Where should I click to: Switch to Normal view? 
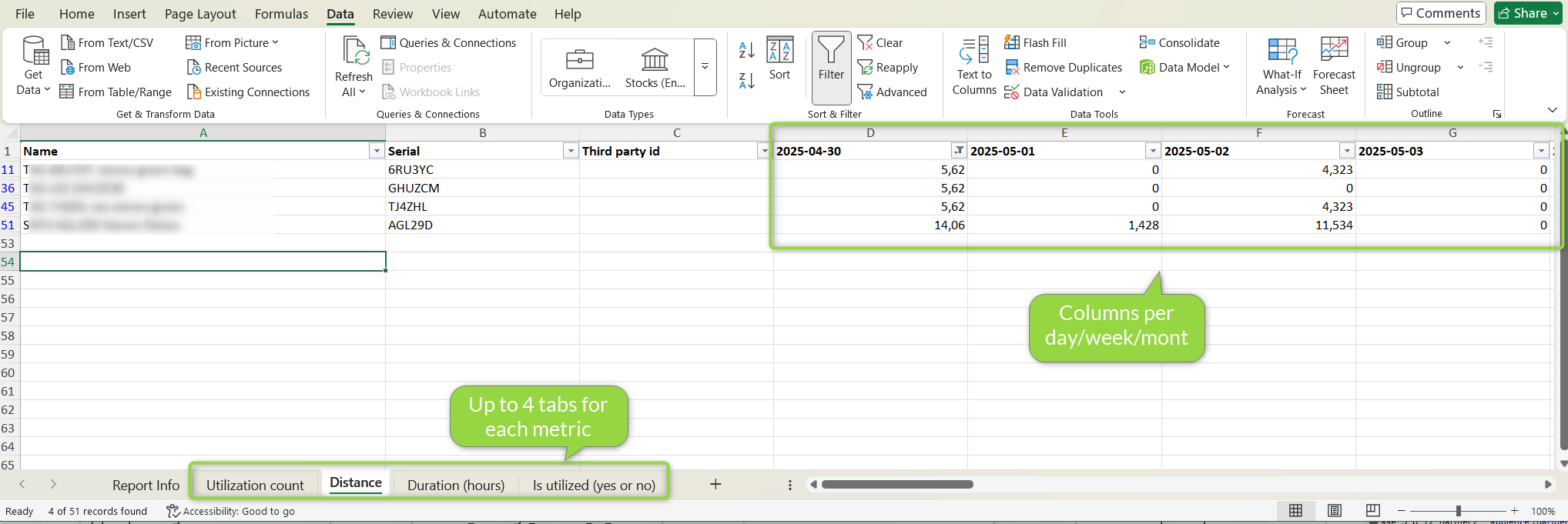pyautogui.click(x=1296, y=511)
